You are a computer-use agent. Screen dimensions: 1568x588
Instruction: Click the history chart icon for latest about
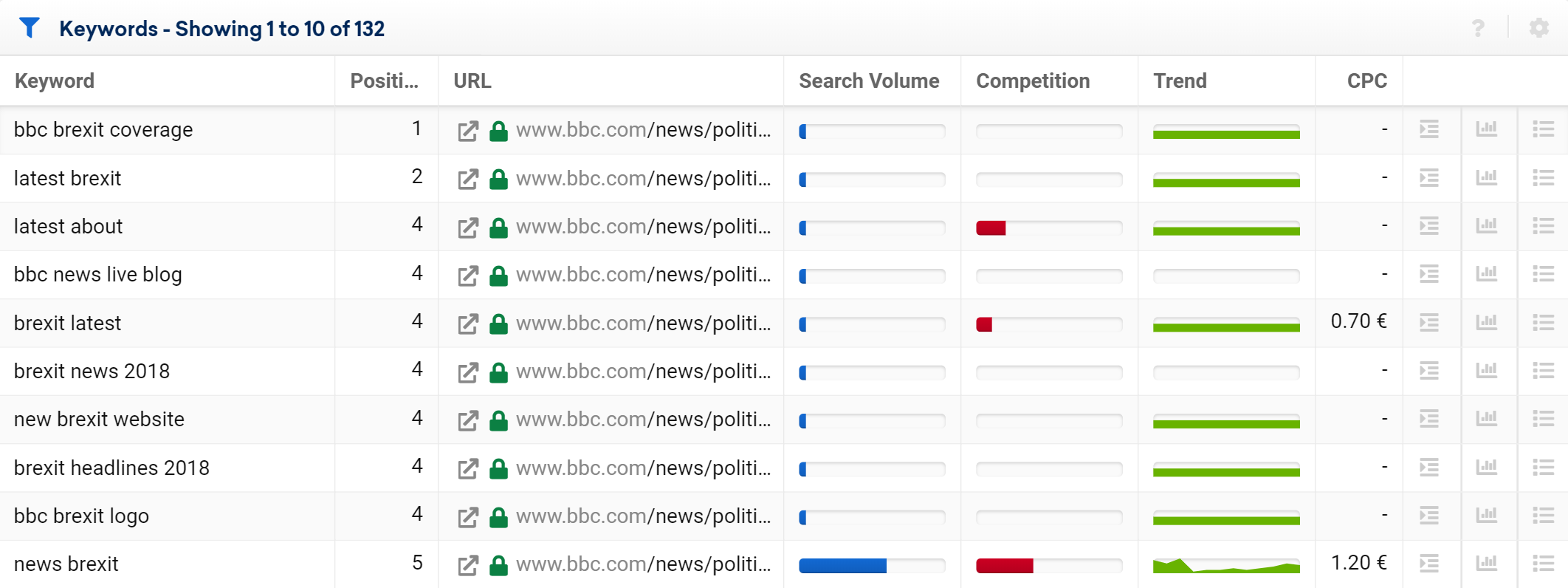tap(1487, 225)
